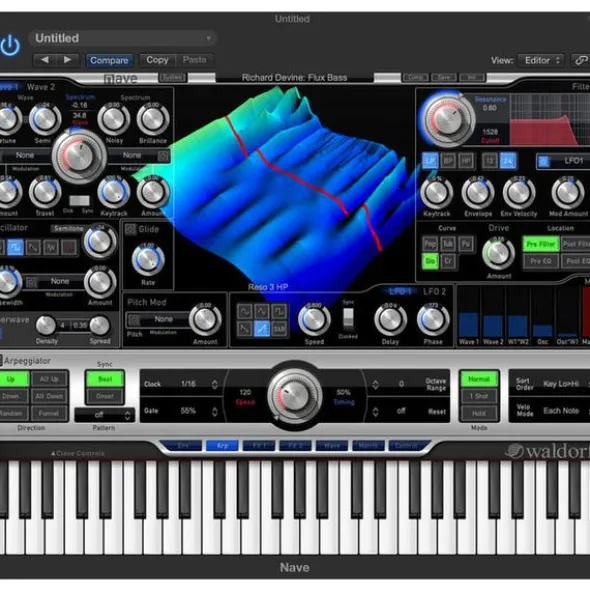Go to next preset with right arrow

[67, 60]
